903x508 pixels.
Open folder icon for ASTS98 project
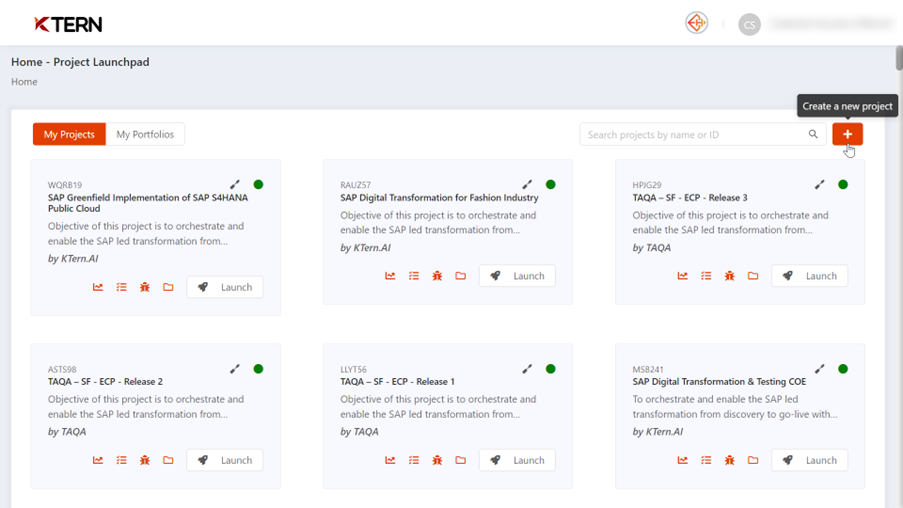point(168,460)
